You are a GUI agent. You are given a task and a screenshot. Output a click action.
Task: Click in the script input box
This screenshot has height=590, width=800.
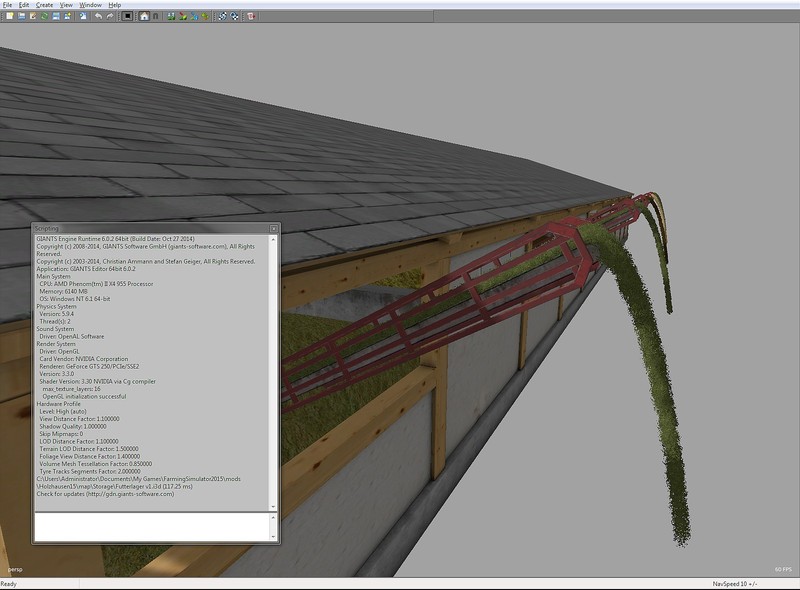(x=152, y=525)
